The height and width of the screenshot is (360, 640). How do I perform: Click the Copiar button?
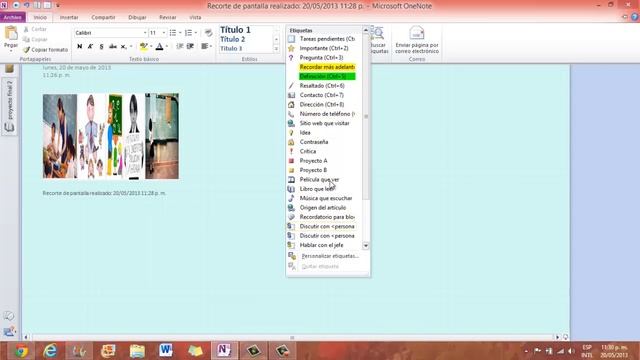point(36,40)
